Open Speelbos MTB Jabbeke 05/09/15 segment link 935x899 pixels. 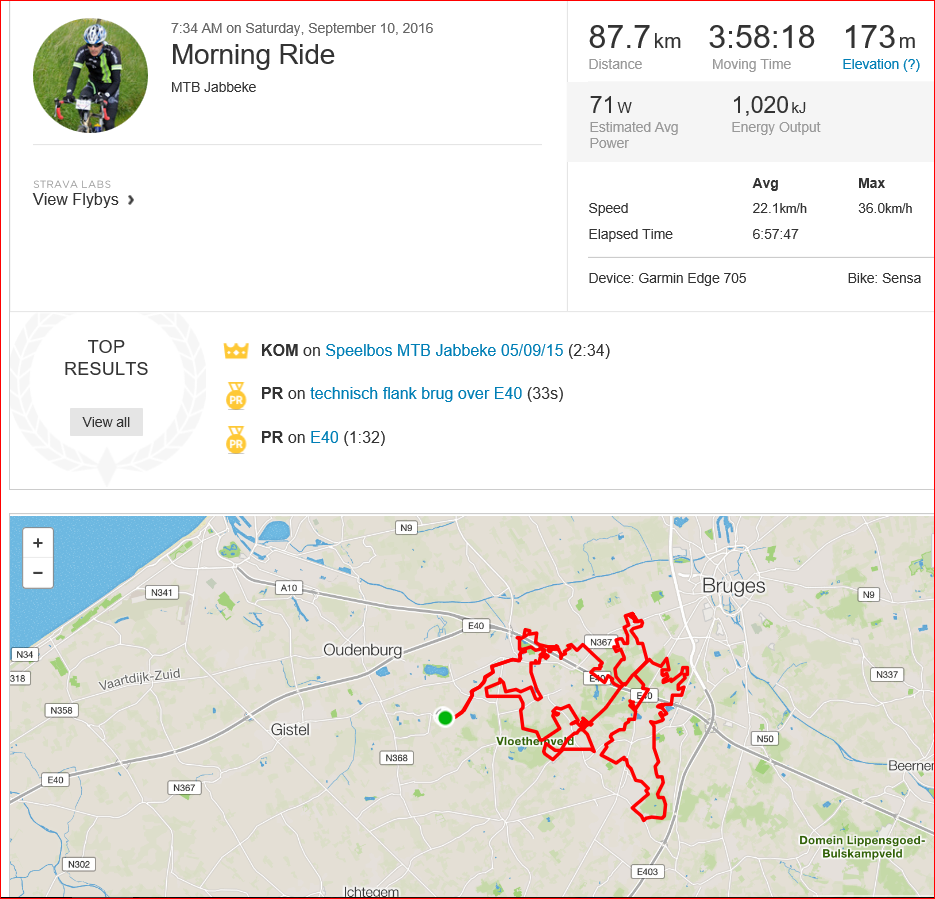click(x=444, y=351)
